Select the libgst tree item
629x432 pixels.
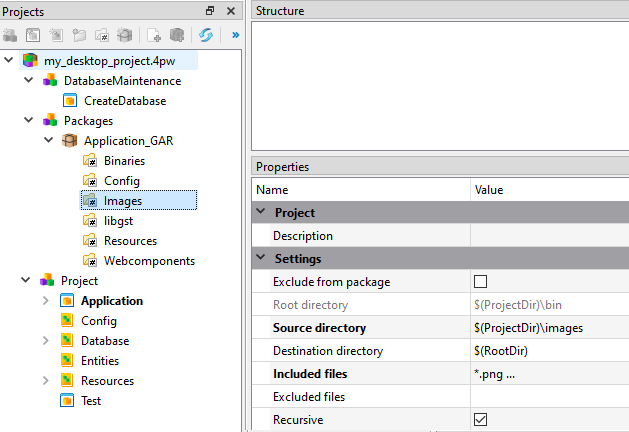click(118, 221)
